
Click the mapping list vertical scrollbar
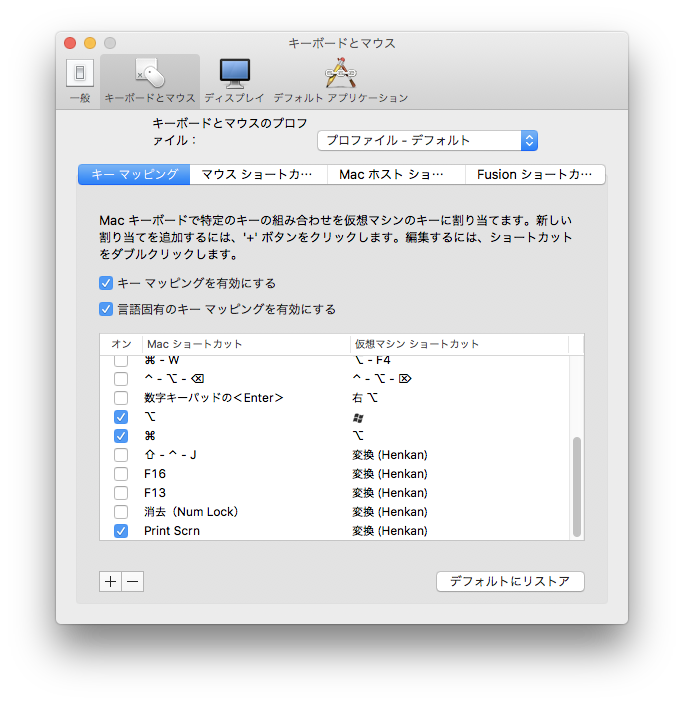tap(577, 487)
